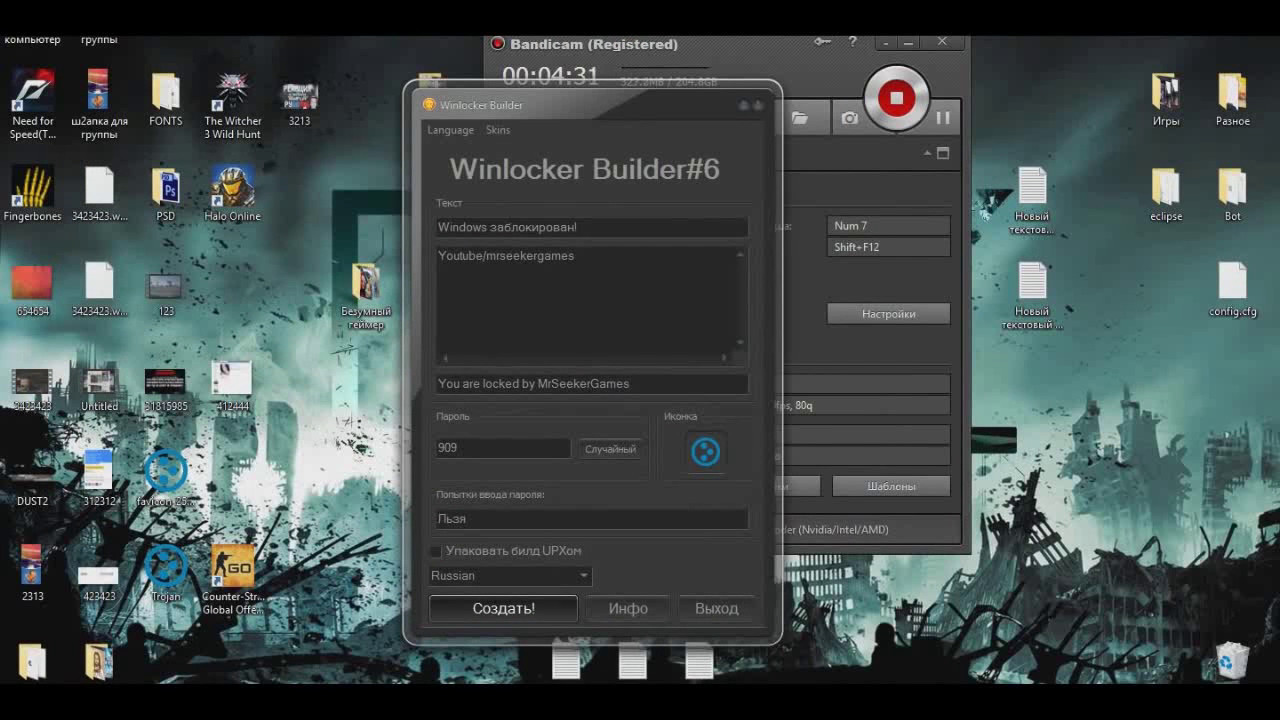Select the eclipse folder on desktop

click(x=1166, y=194)
